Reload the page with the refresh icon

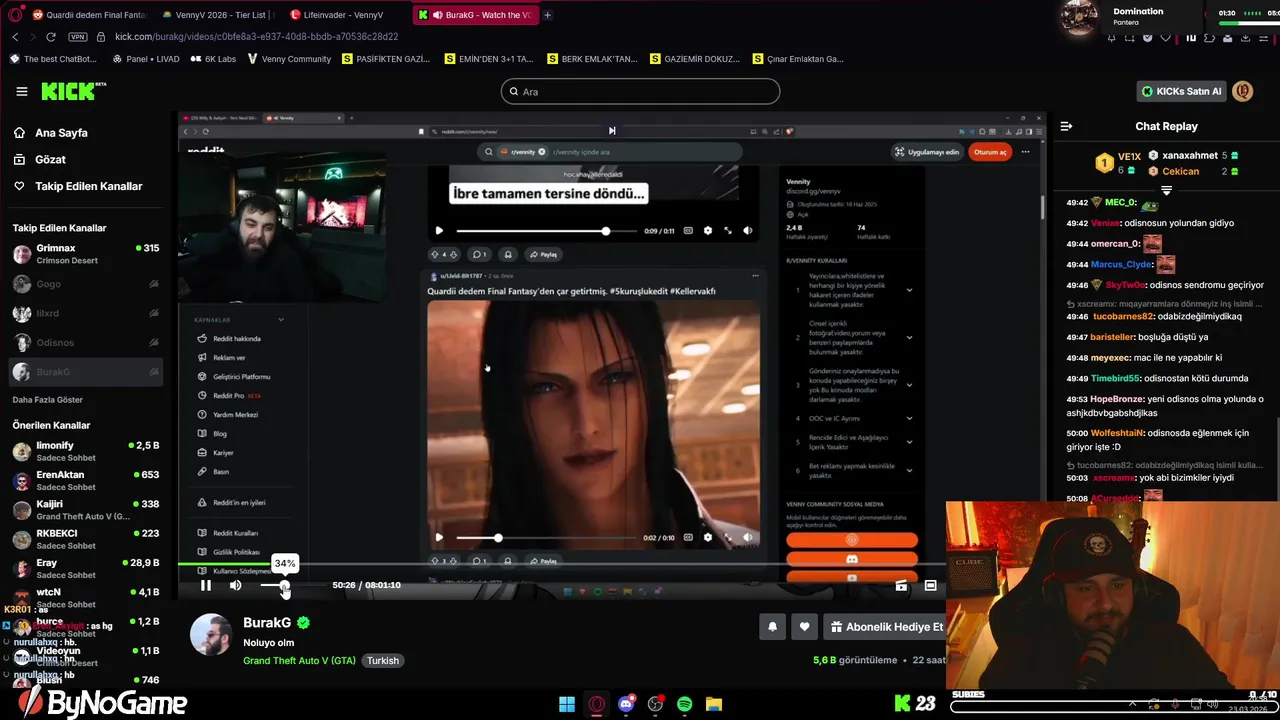(51, 37)
